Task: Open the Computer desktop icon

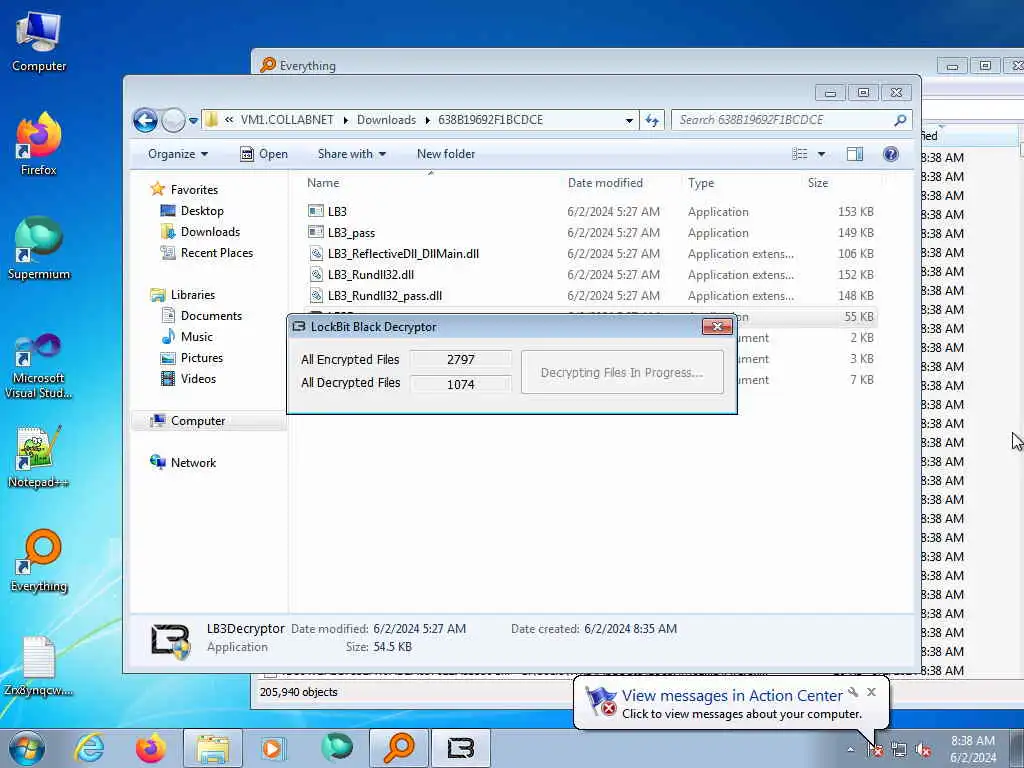Action: click(39, 40)
